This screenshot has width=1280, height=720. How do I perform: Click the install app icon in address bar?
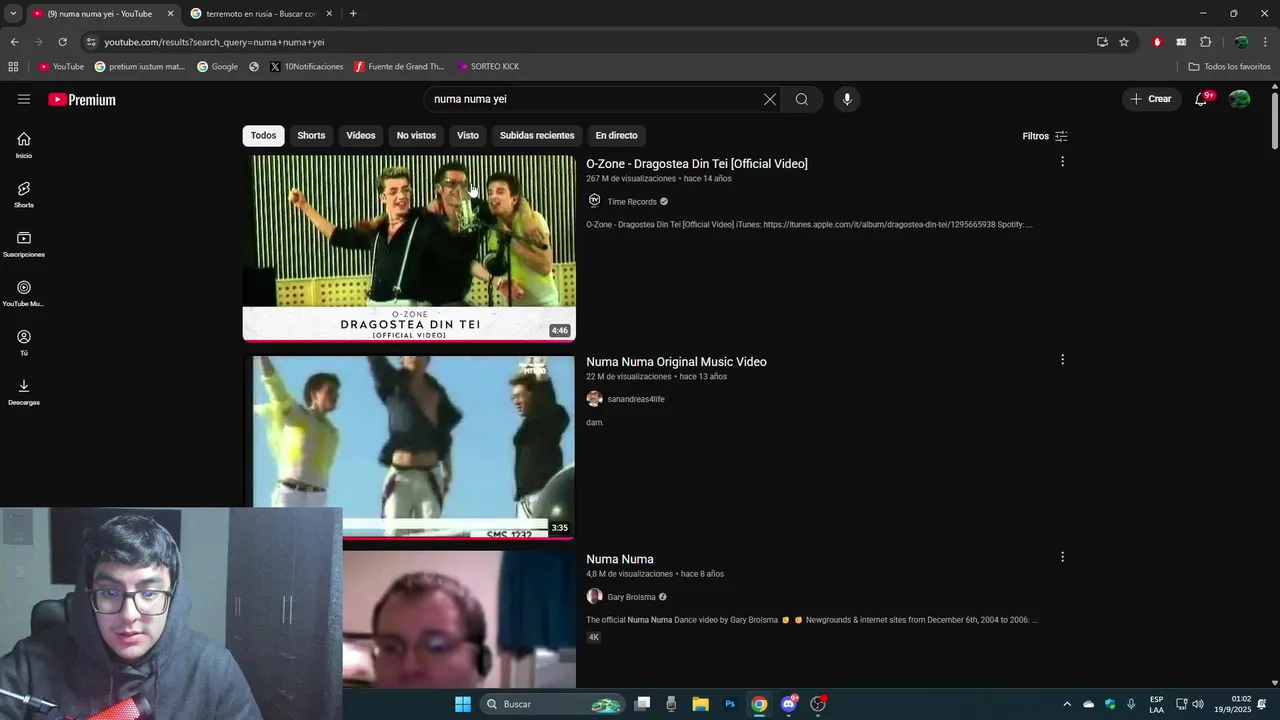pyautogui.click(x=1102, y=42)
